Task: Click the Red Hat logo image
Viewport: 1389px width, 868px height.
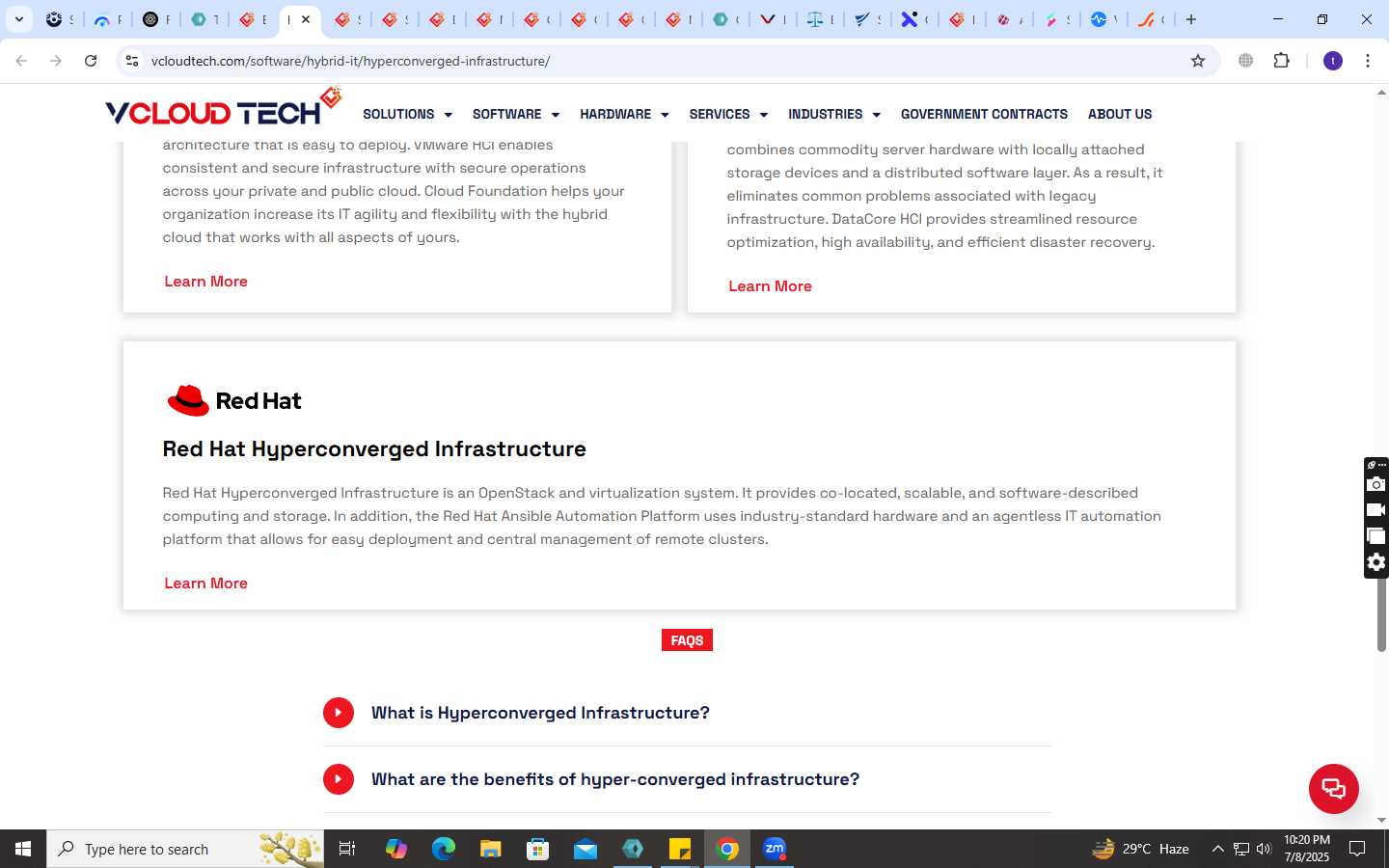Action: pyautogui.click(x=234, y=400)
